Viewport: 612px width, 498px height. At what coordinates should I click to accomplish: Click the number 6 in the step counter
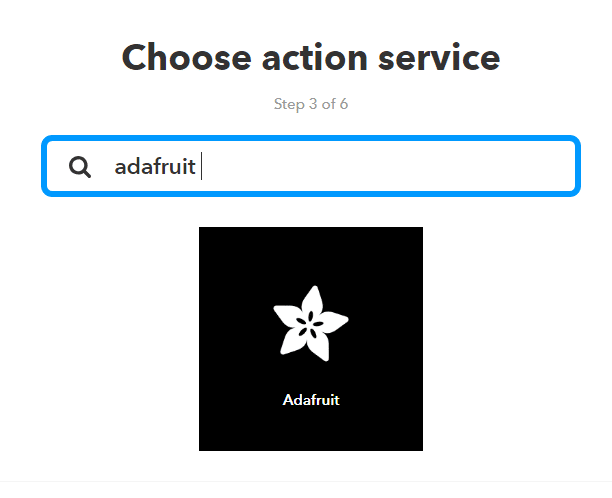[x=343, y=104]
